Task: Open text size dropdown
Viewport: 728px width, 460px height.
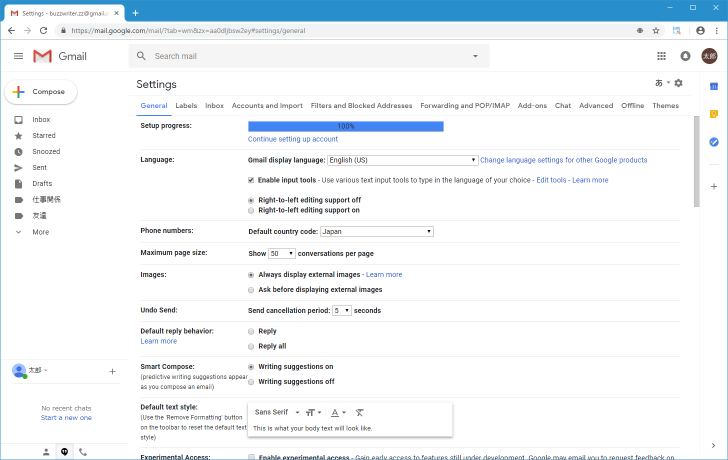Action: click(314, 412)
